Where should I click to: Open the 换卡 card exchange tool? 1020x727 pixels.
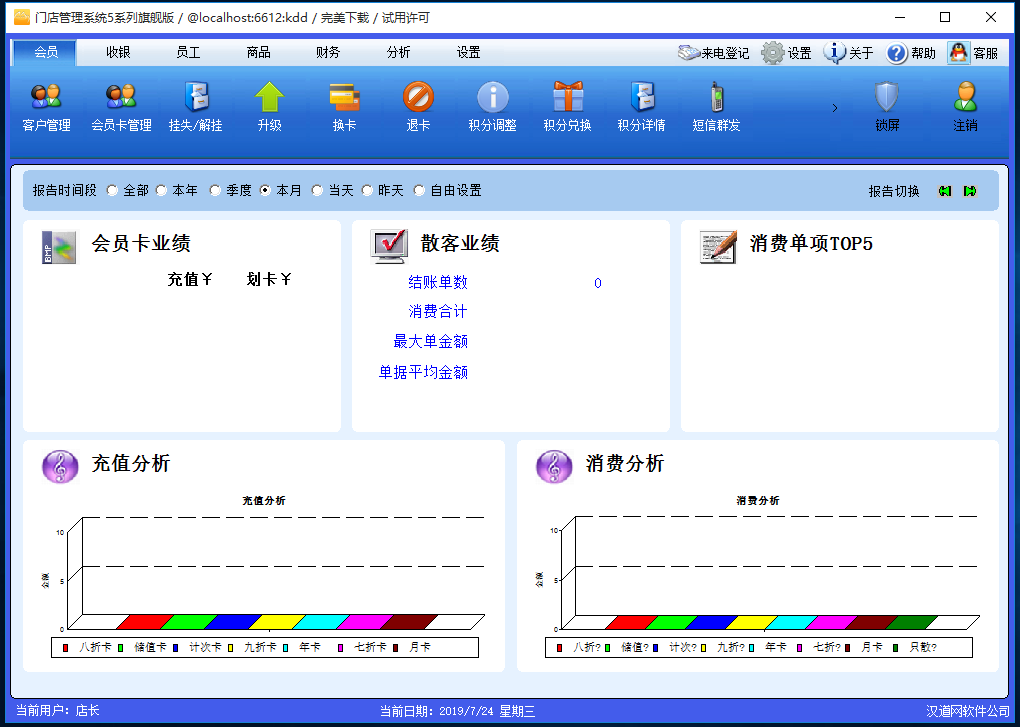[343, 105]
